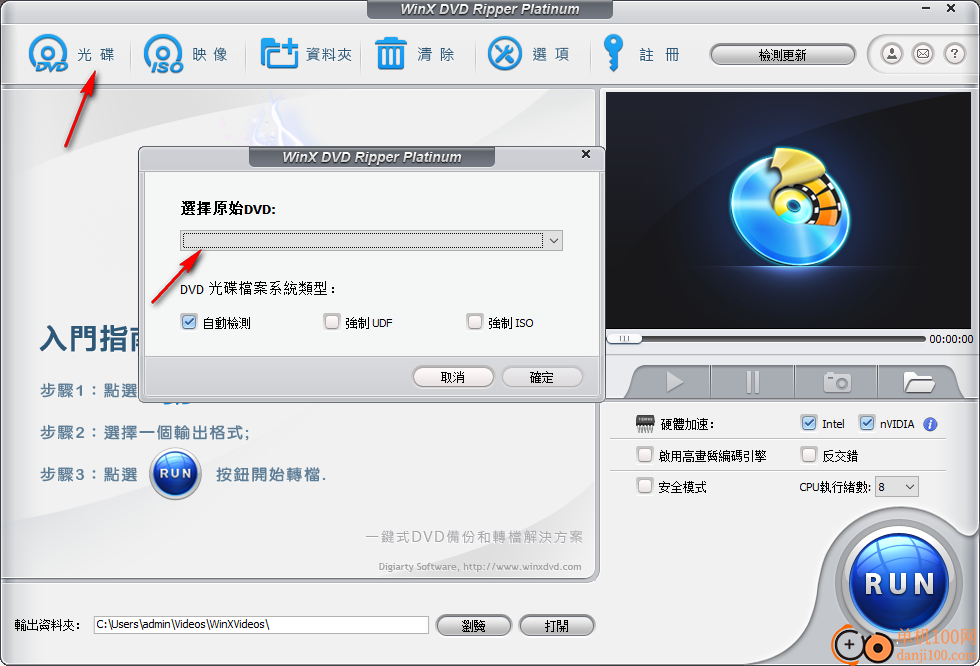This screenshot has height=666, width=980.
Task: Click the 輸出資料夾: label
Action: pyautogui.click(x=48, y=625)
